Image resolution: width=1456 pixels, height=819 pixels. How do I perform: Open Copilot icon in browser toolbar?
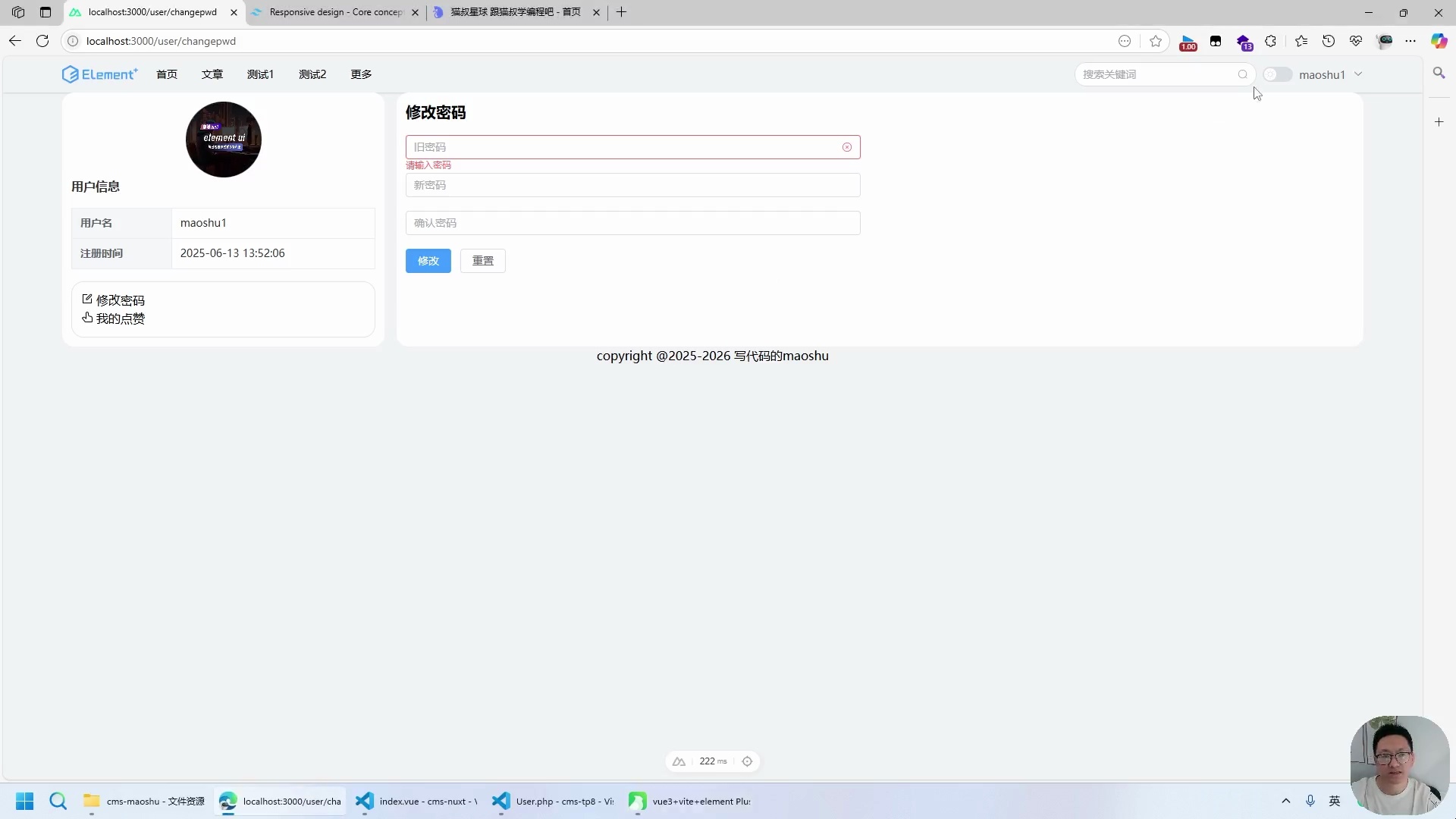pos(1439,41)
